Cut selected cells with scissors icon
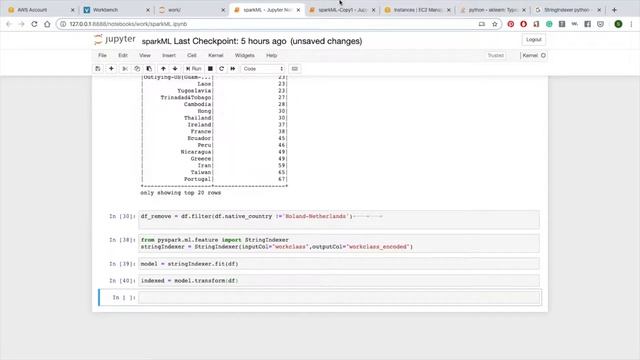The width and height of the screenshot is (640, 360). pyautogui.click(x=125, y=69)
